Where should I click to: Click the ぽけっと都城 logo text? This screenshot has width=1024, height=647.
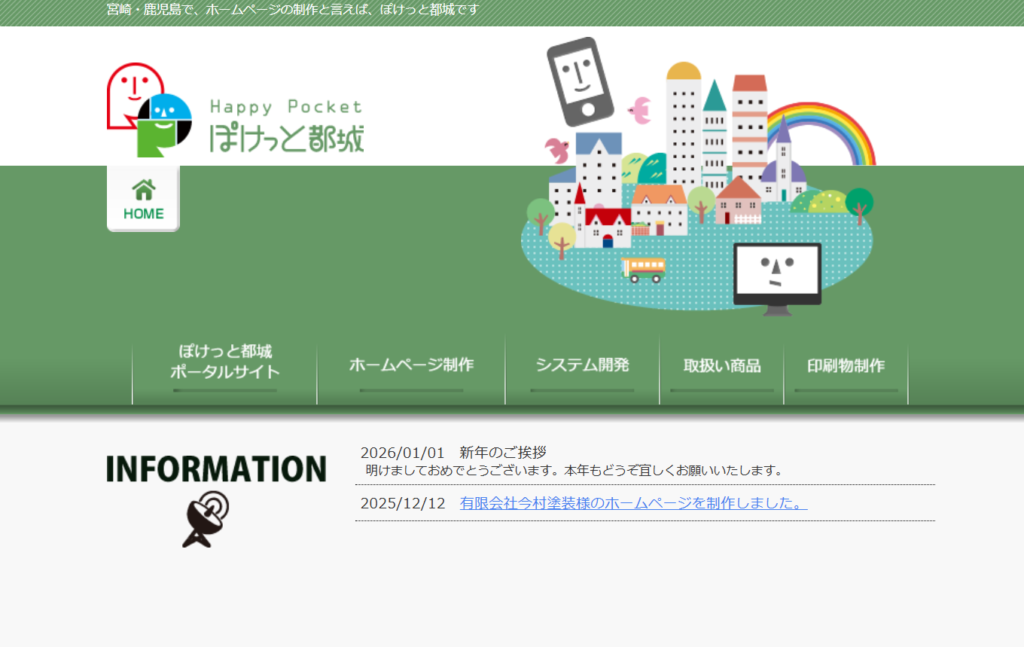click(x=286, y=137)
